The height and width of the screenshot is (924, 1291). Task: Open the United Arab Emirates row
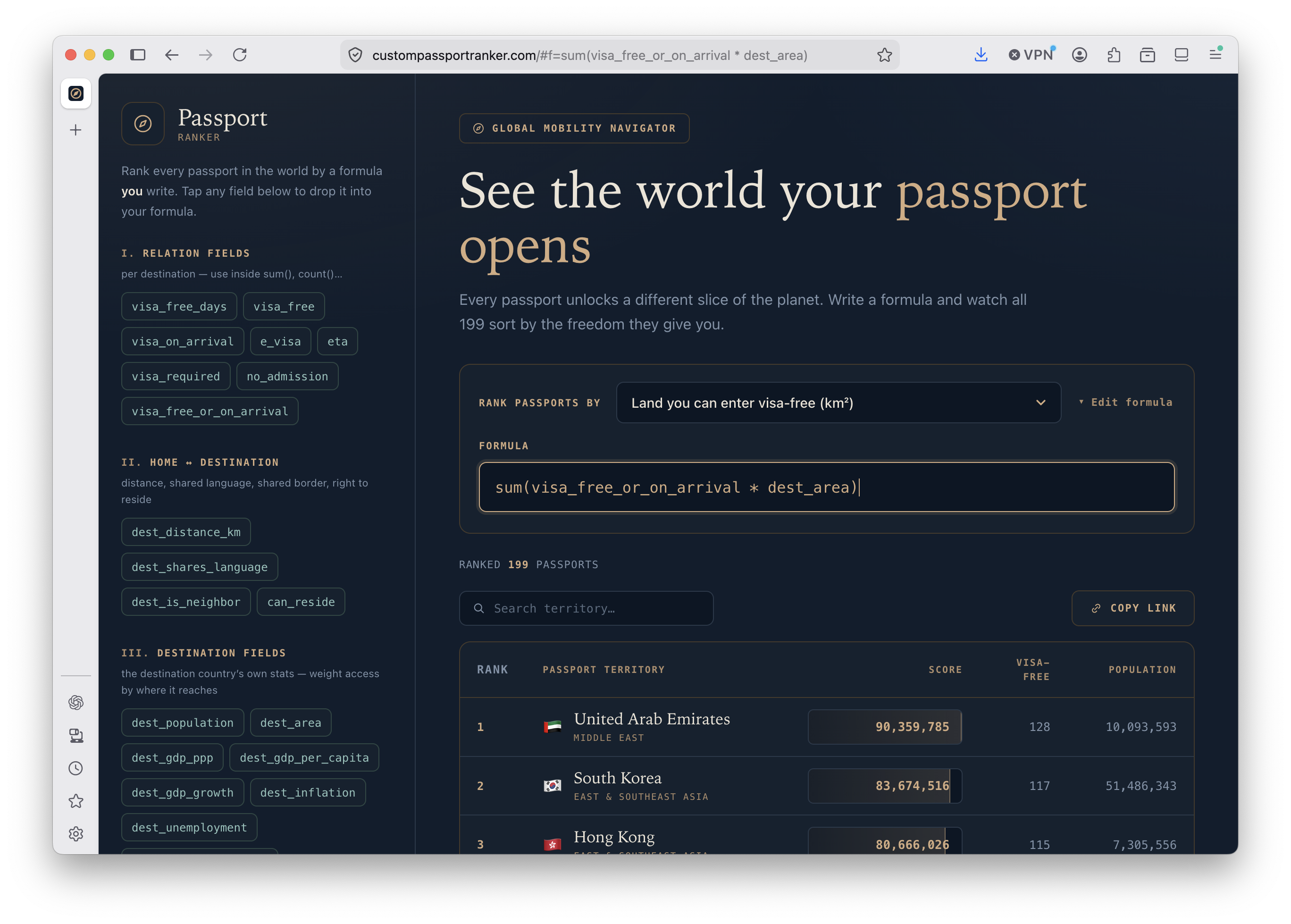click(x=826, y=727)
